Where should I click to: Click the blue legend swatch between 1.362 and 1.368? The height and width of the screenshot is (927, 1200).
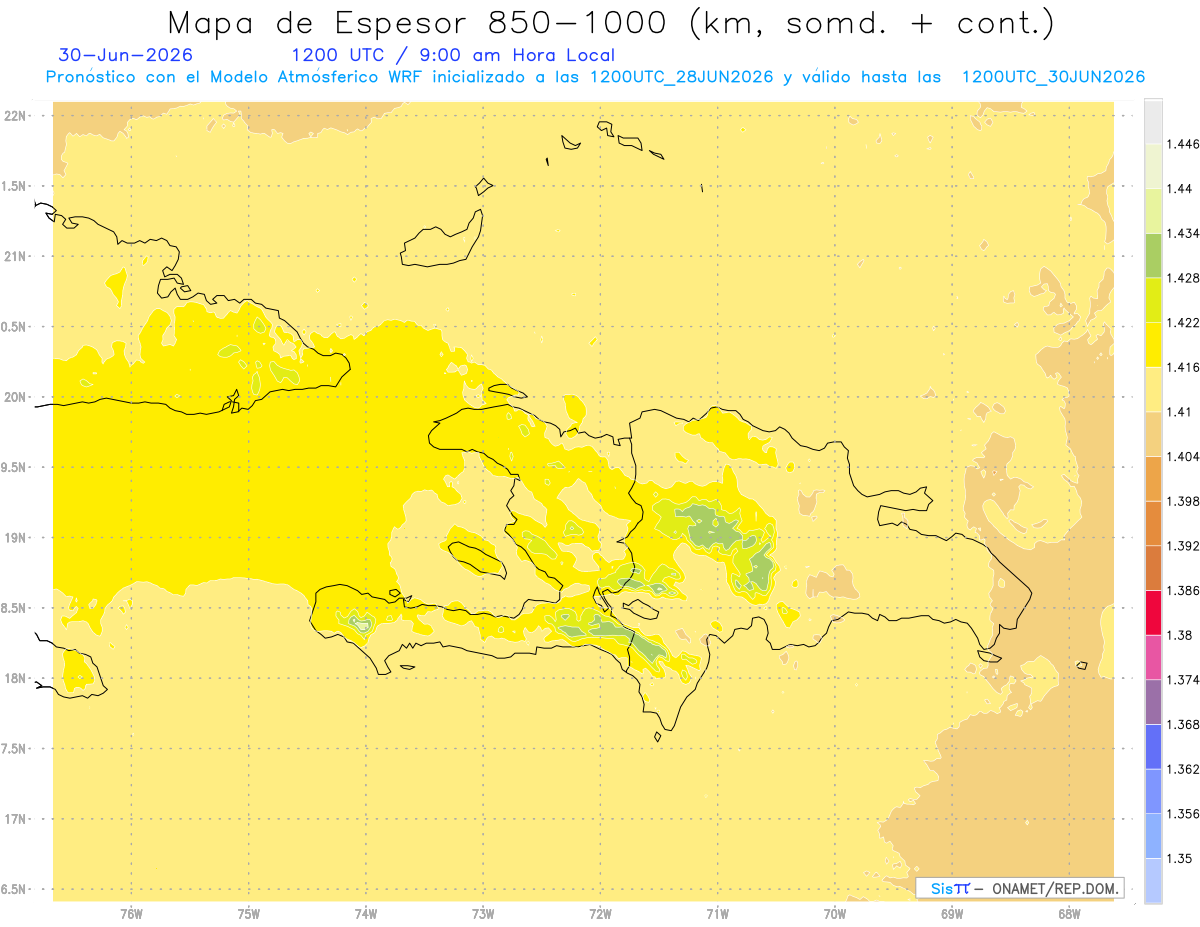click(x=1153, y=746)
